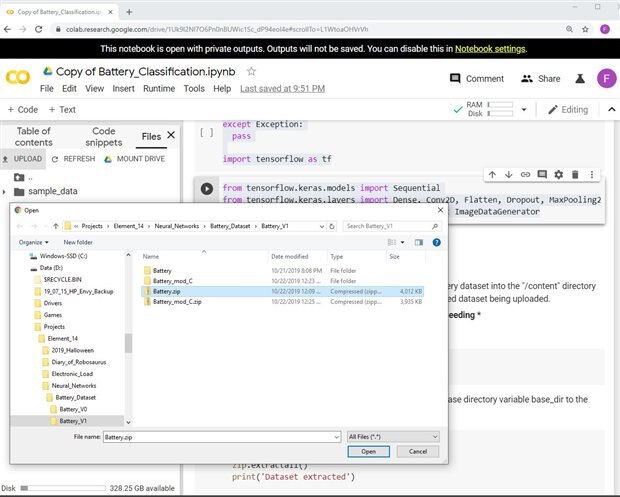620x497 pixels.
Task: Select Battery_V0 folder in the navigation tree
Action: [x=73, y=409]
